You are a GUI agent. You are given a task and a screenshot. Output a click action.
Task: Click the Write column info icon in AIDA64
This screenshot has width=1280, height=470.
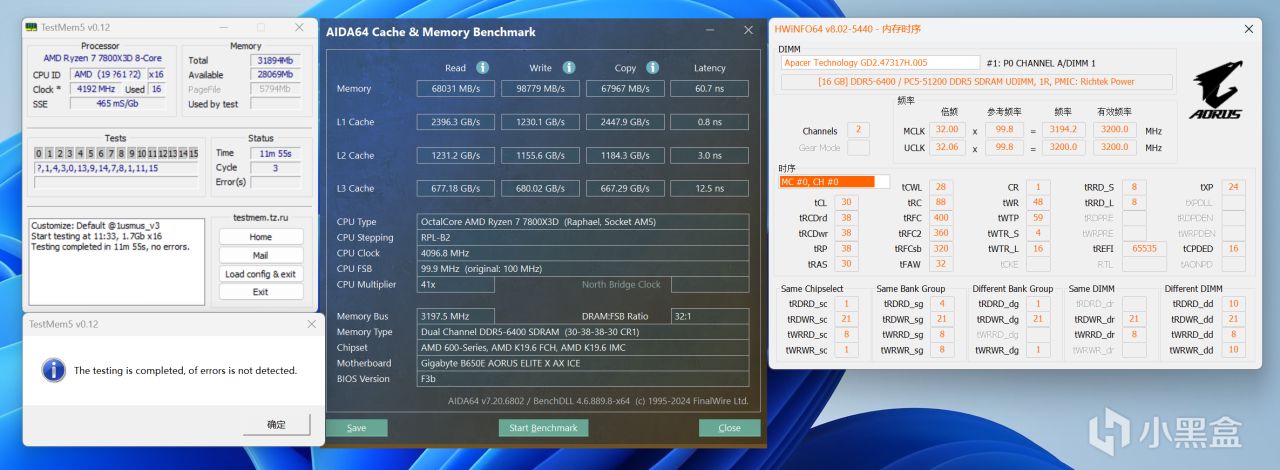point(568,67)
